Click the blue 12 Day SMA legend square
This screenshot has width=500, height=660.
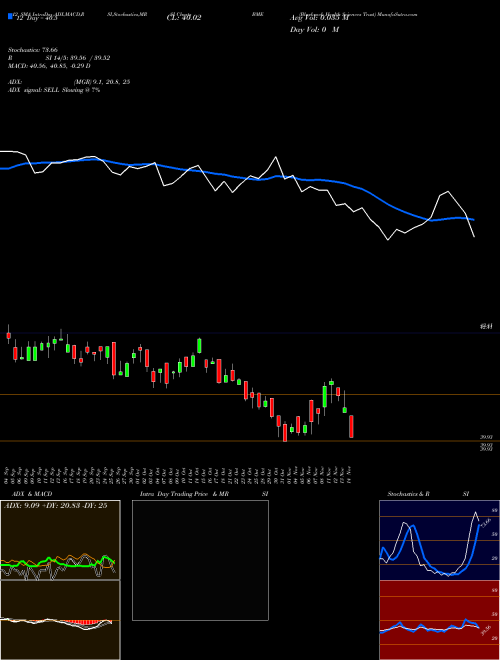point(10,17)
